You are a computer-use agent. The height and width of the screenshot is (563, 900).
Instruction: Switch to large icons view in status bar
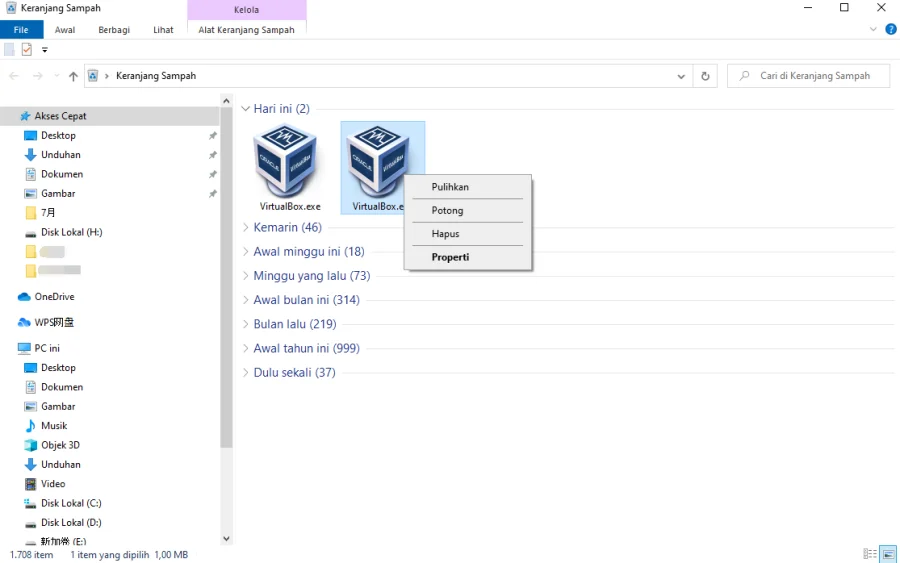pyautogui.click(x=889, y=554)
